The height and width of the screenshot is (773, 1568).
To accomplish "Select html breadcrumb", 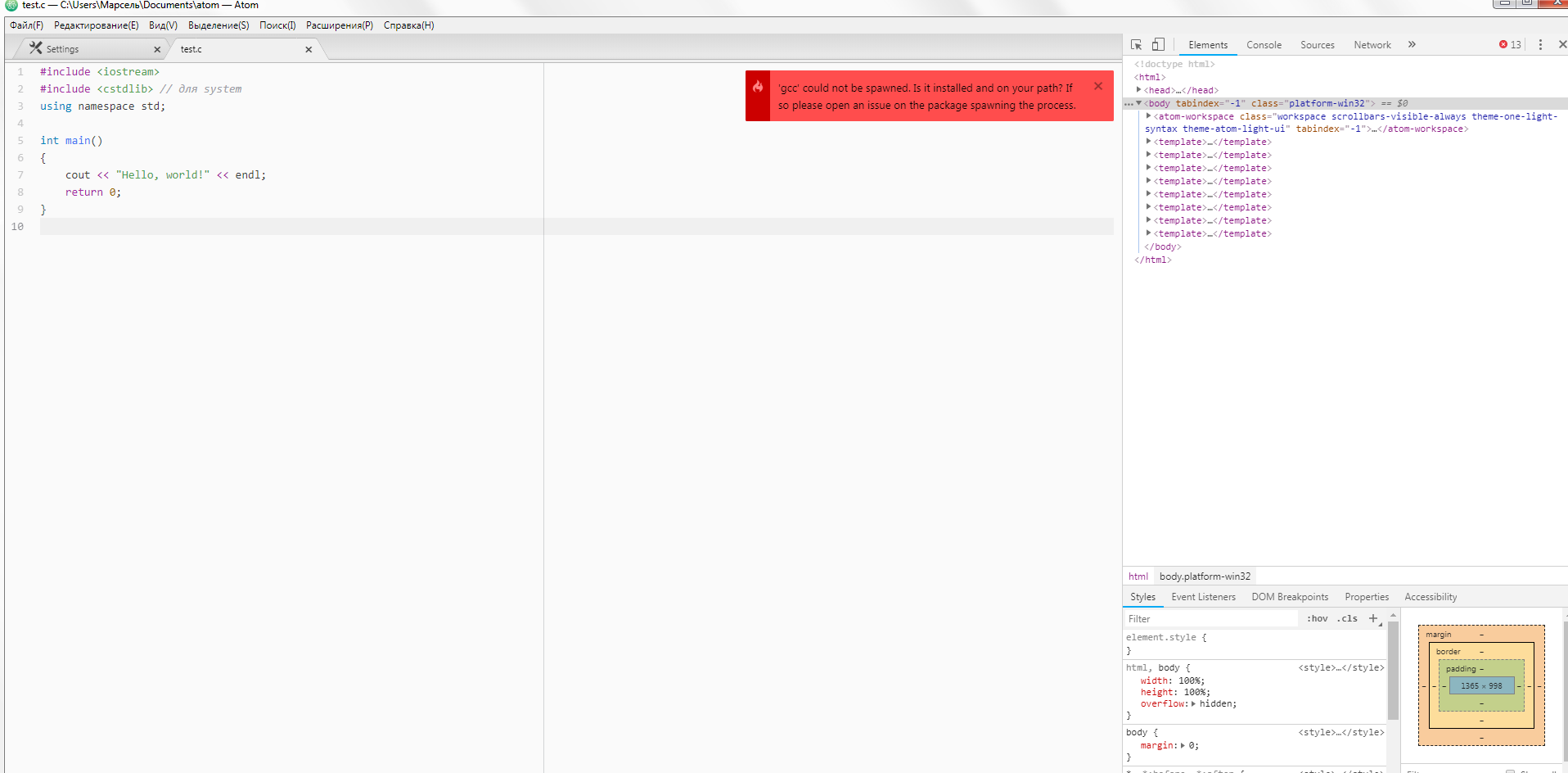I will tap(1138, 576).
